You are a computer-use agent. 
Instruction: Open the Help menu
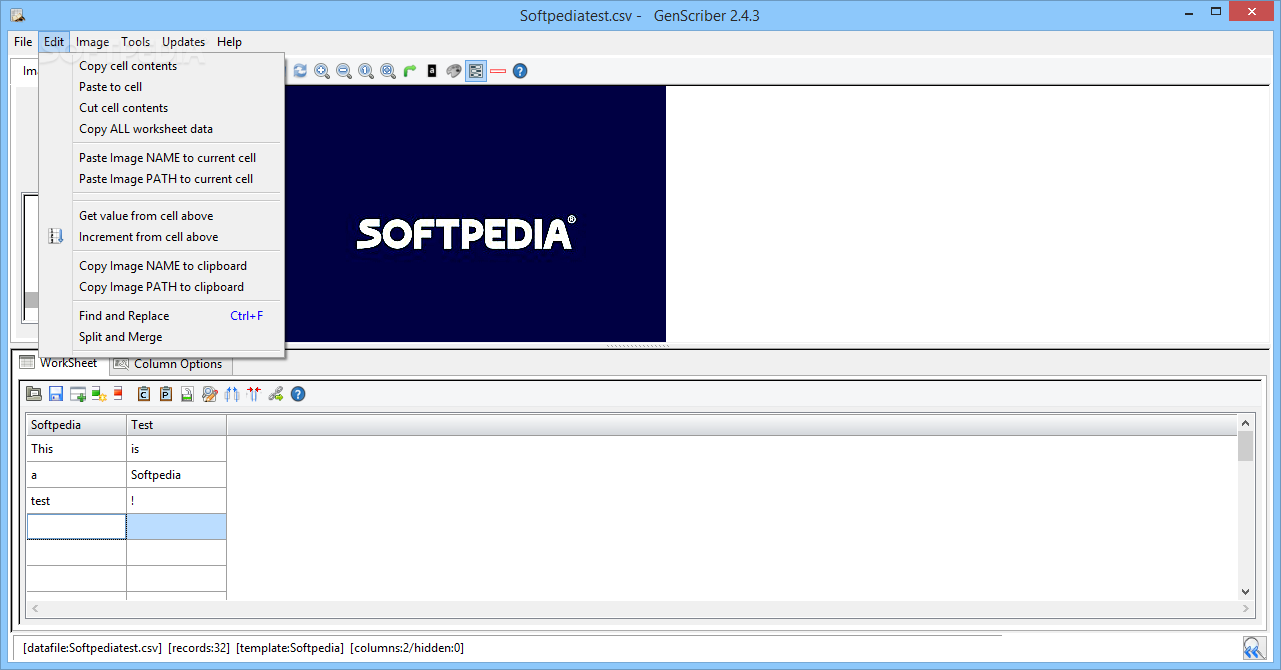point(230,42)
